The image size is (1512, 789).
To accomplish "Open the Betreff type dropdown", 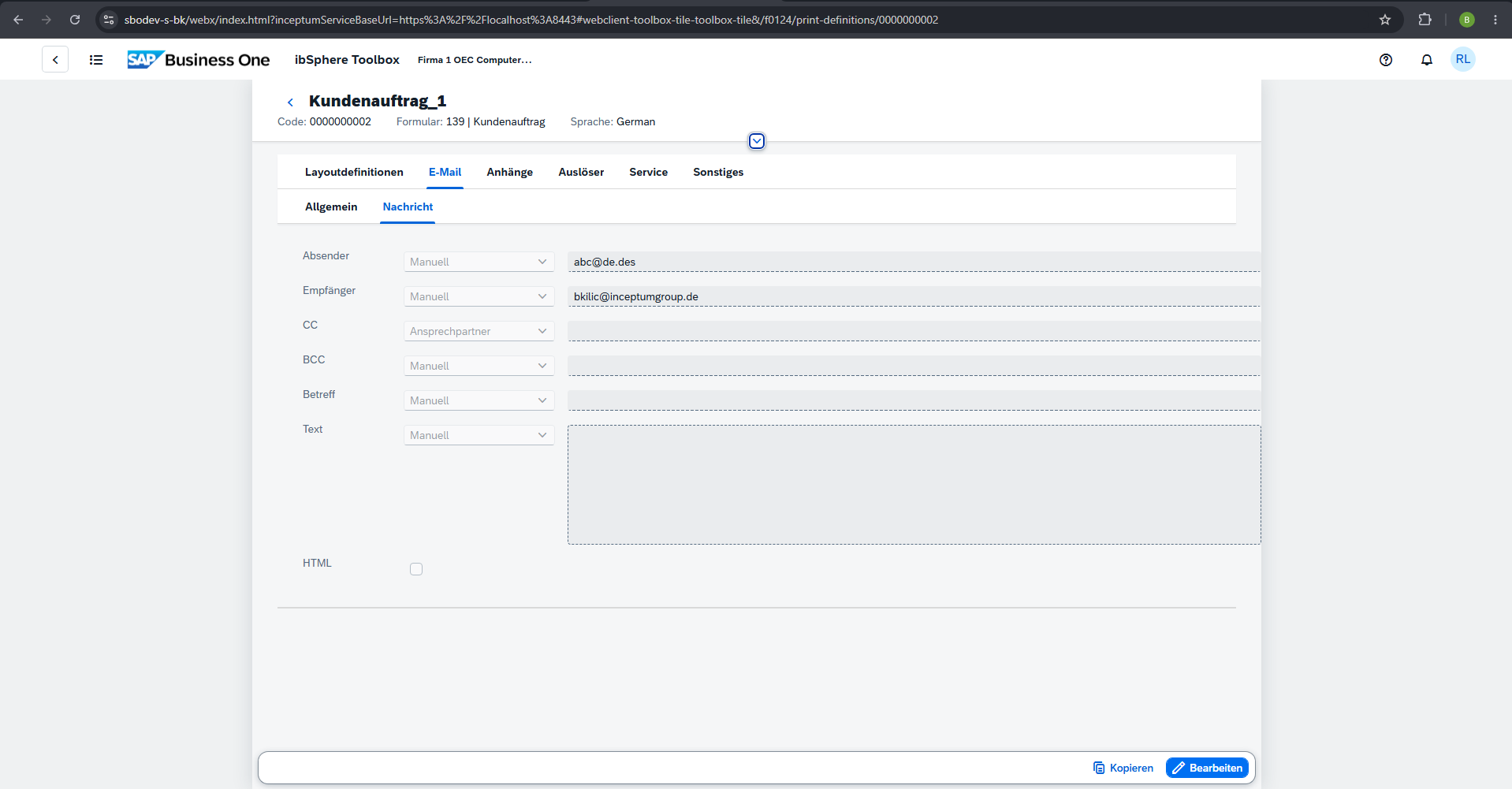I will (x=479, y=400).
